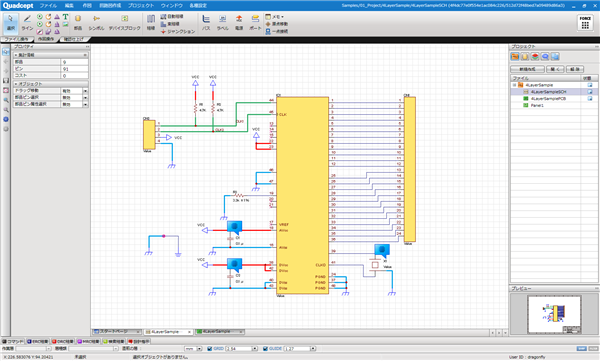Select 4LayerSamplePCB in the project tree
The image size is (600, 361).
click(x=548, y=99)
